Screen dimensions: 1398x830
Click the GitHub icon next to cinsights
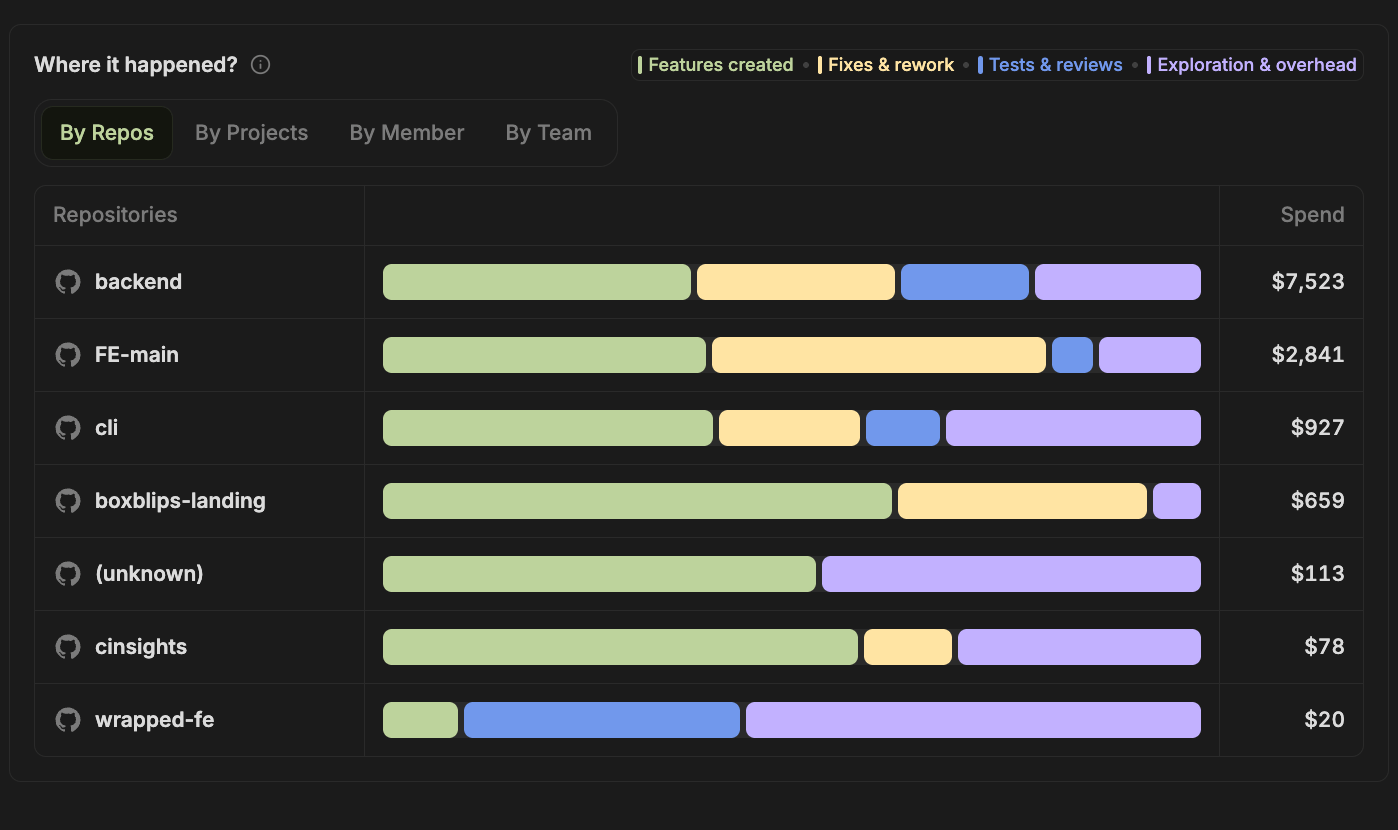point(68,647)
